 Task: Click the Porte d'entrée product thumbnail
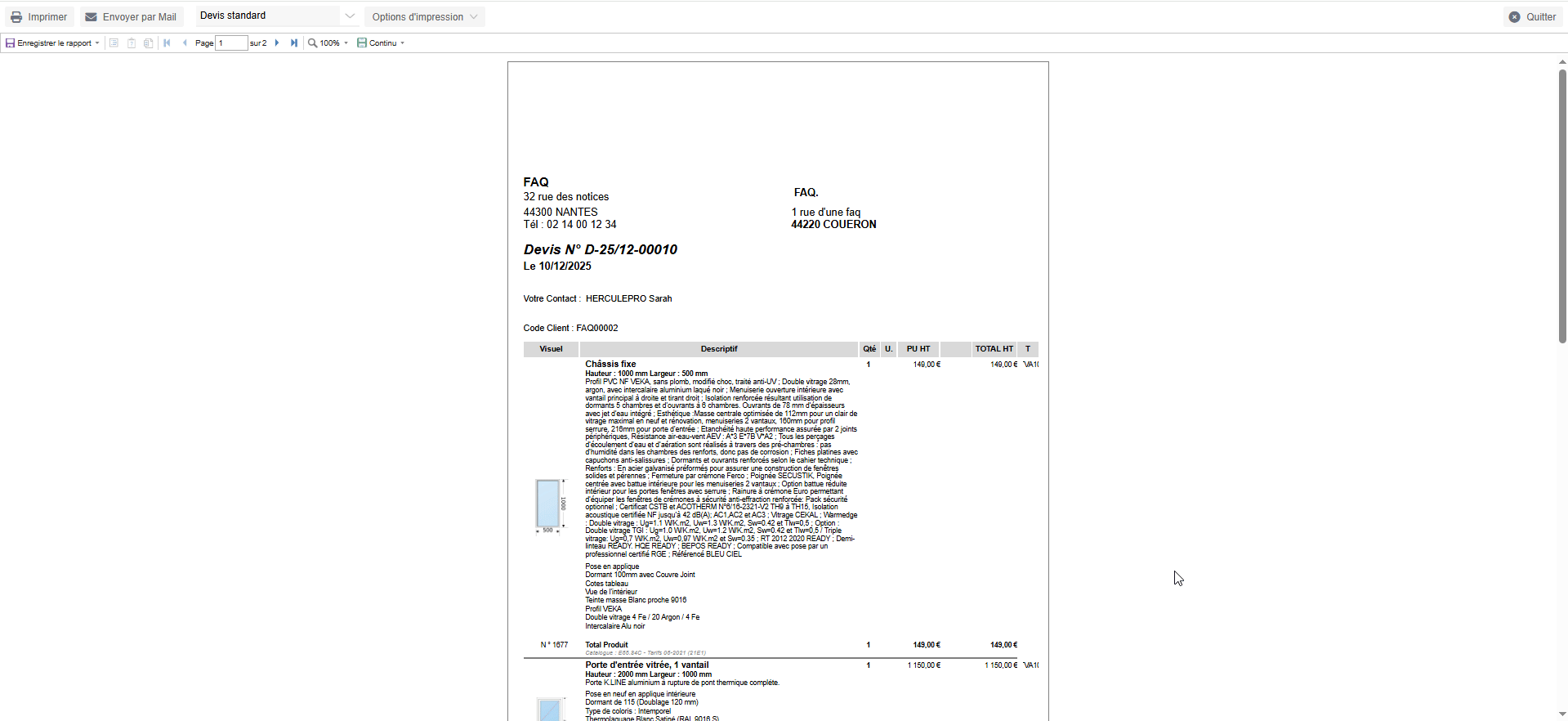click(x=550, y=709)
